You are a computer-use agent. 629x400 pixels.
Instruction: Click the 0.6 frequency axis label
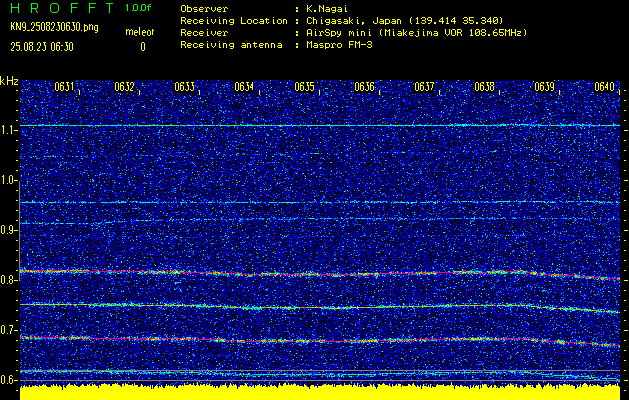pyautogui.click(x=8, y=380)
